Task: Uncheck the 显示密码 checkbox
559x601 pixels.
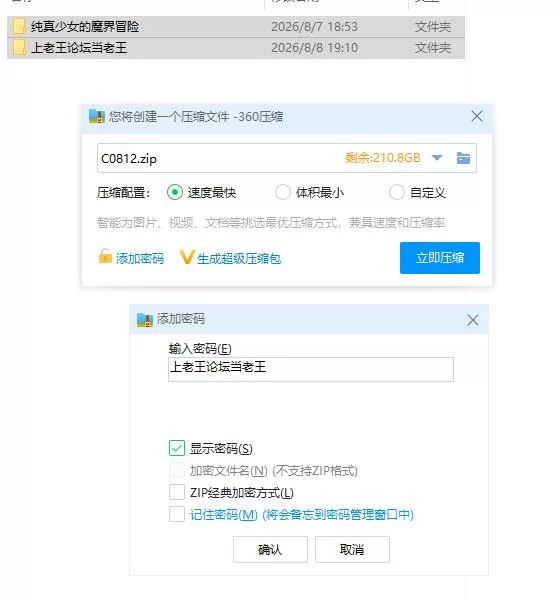Action: (177, 448)
